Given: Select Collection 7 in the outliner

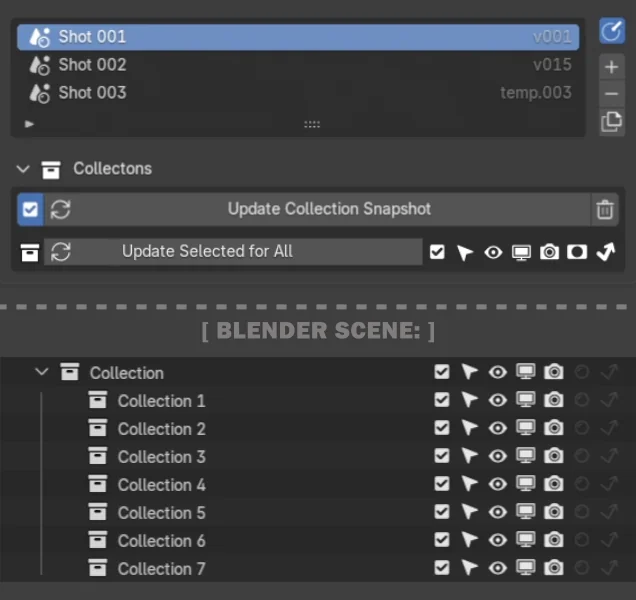Looking at the screenshot, I should click(x=161, y=569).
